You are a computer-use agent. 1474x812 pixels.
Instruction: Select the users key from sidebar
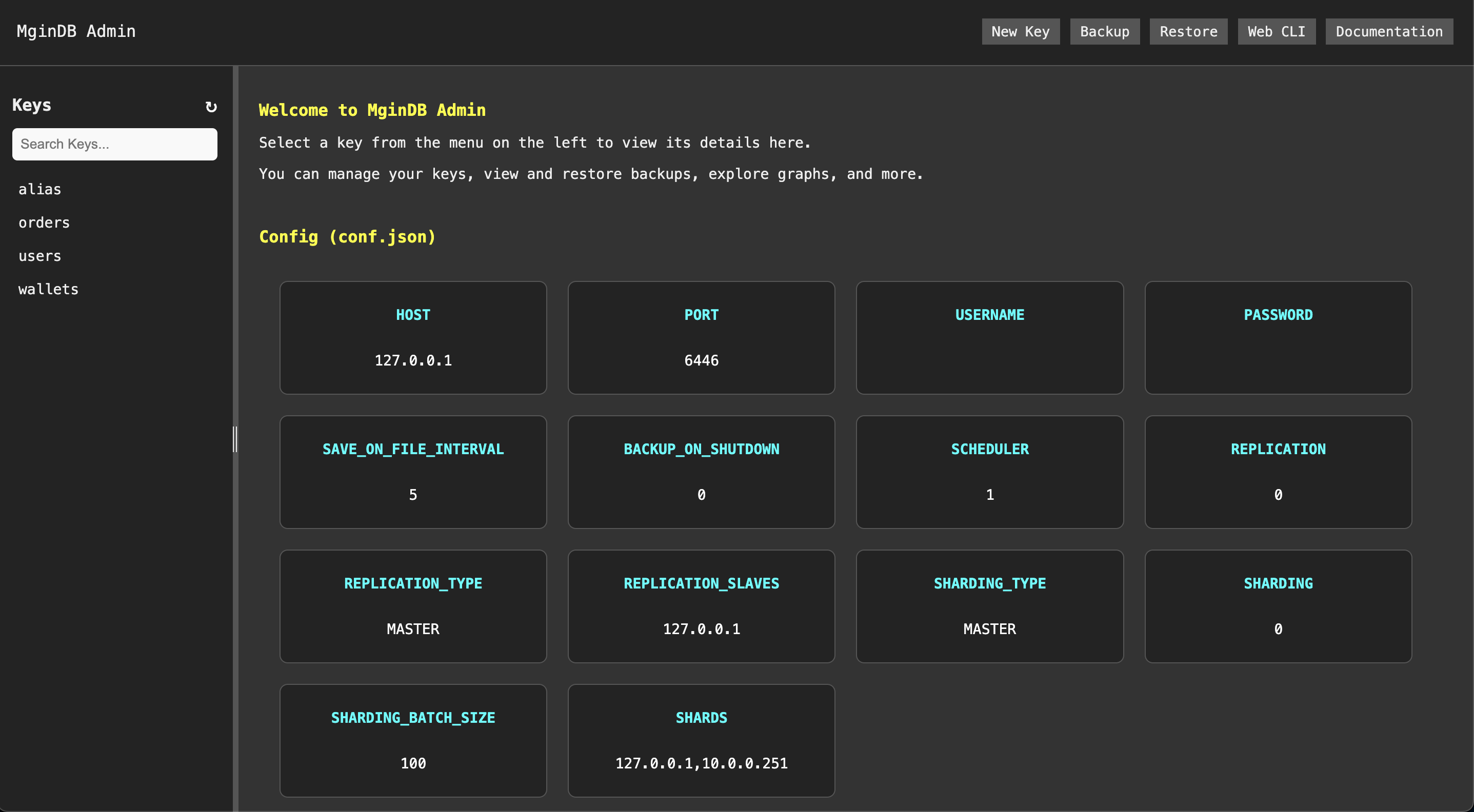(40, 255)
